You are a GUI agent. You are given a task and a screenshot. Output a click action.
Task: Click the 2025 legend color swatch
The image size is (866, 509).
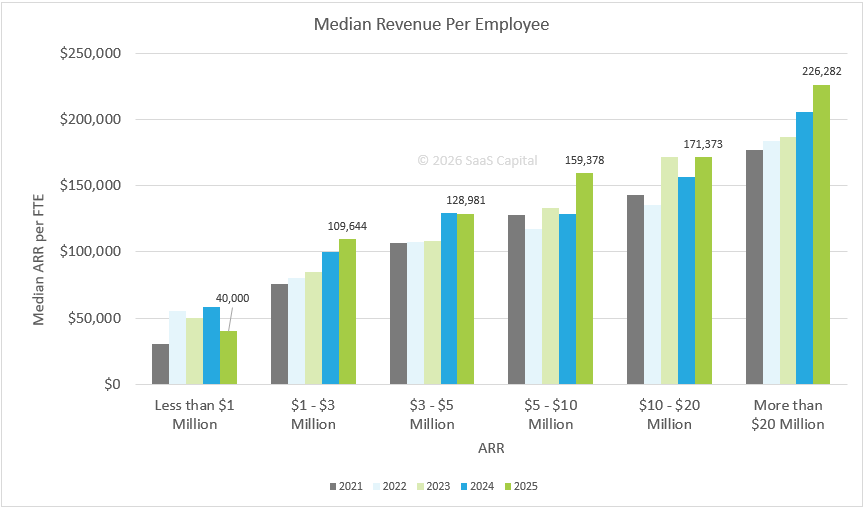(x=508, y=487)
